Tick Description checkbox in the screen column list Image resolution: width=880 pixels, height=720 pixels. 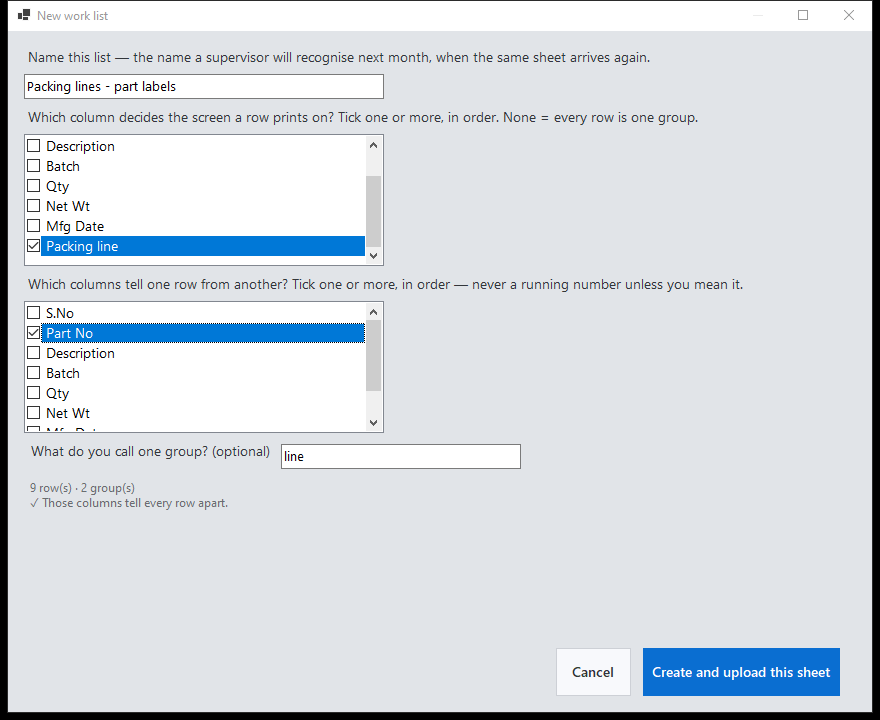point(34,146)
